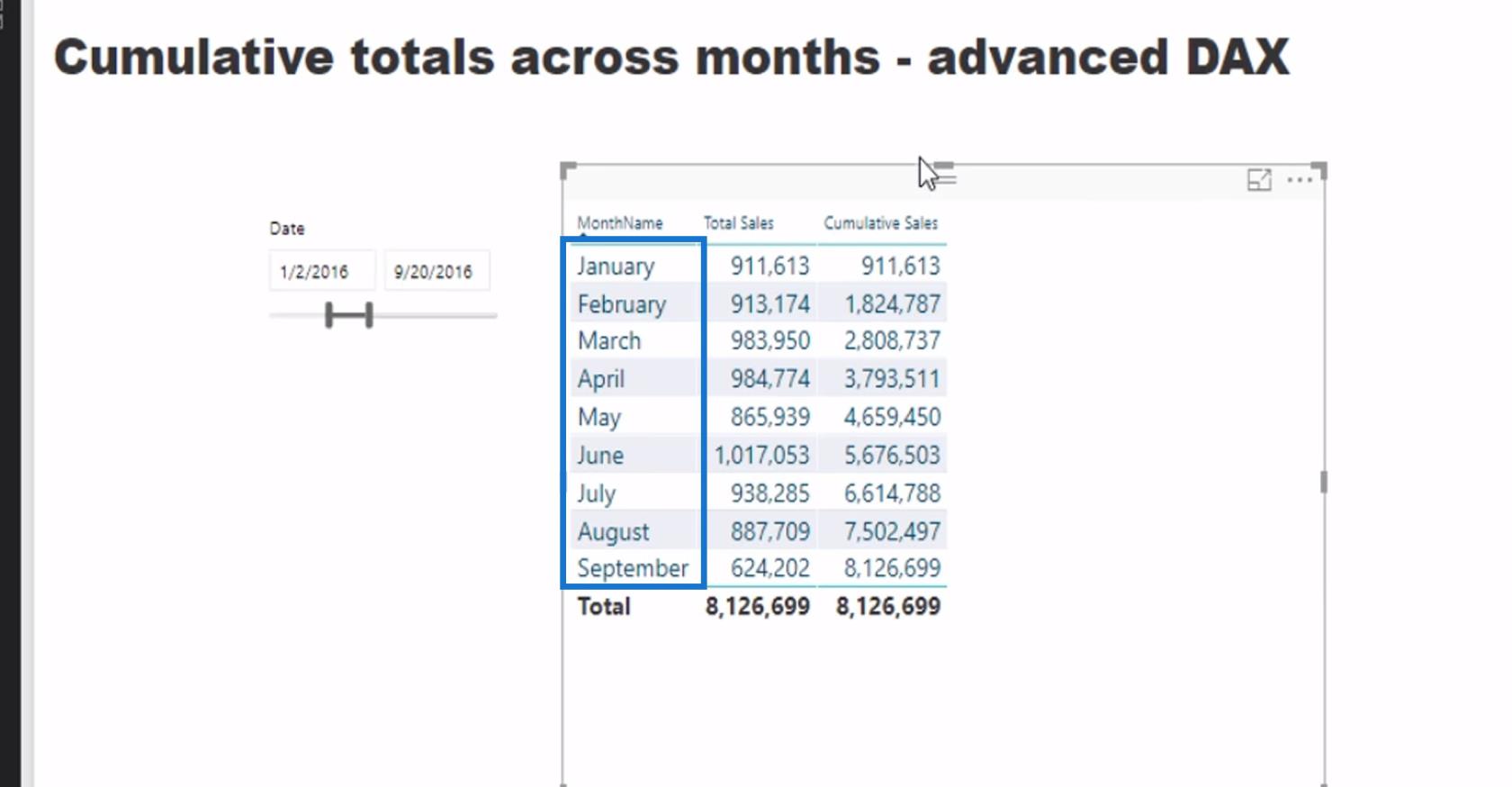Viewport: 1512px width, 787px height.
Task: Sort by the MonthName column header
Action: (620, 223)
